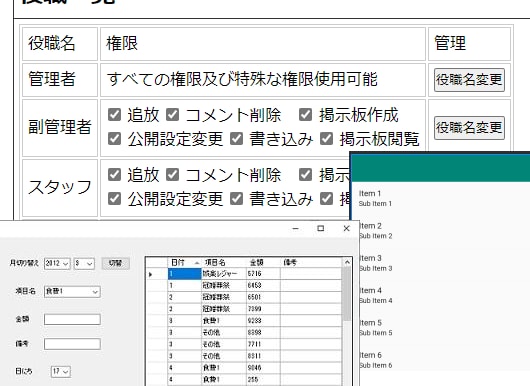Open the 2012 year dropdown
The width and height of the screenshot is (530, 386).
[57, 263]
